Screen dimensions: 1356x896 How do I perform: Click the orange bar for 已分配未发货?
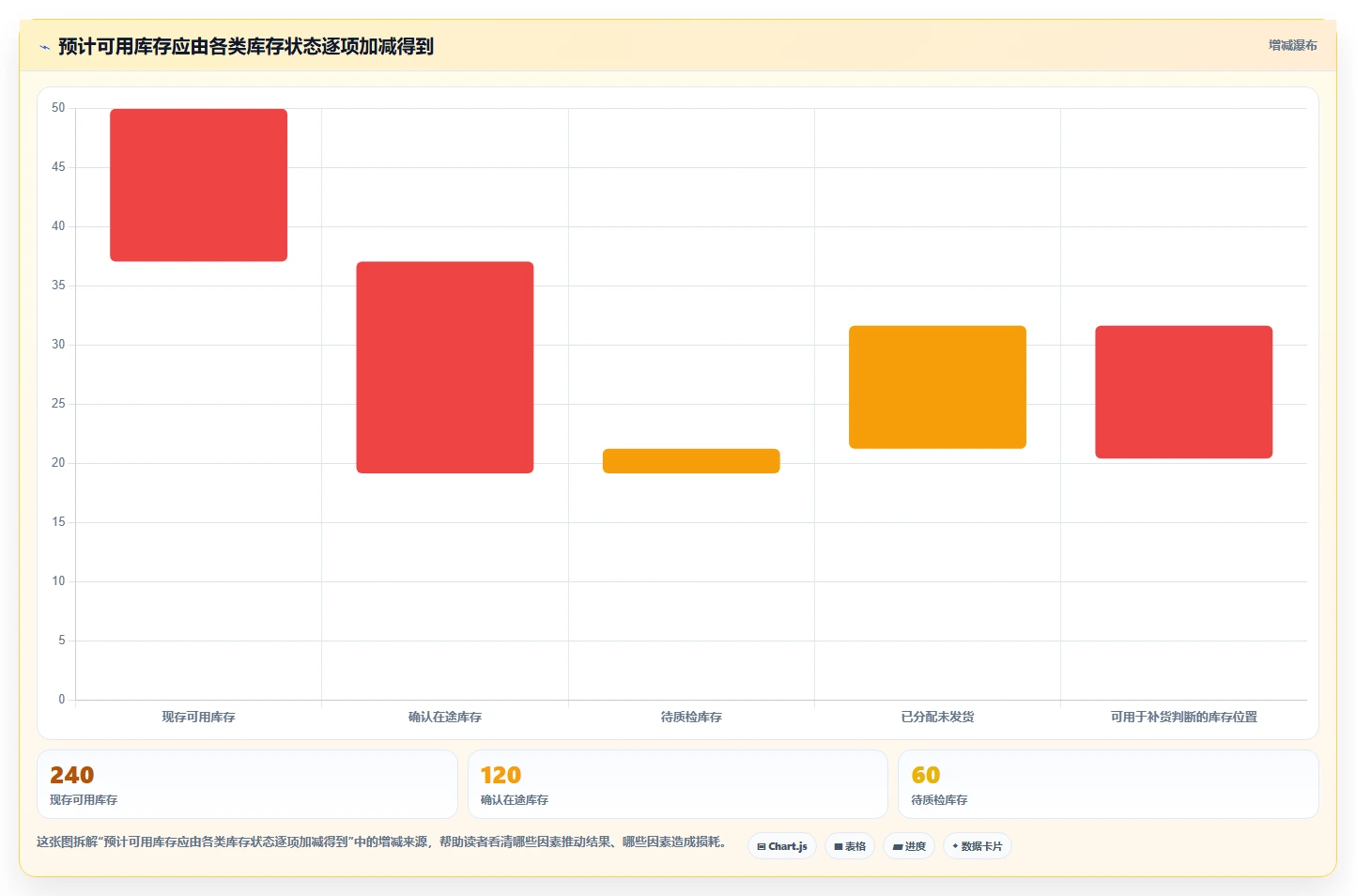point(937,387)
